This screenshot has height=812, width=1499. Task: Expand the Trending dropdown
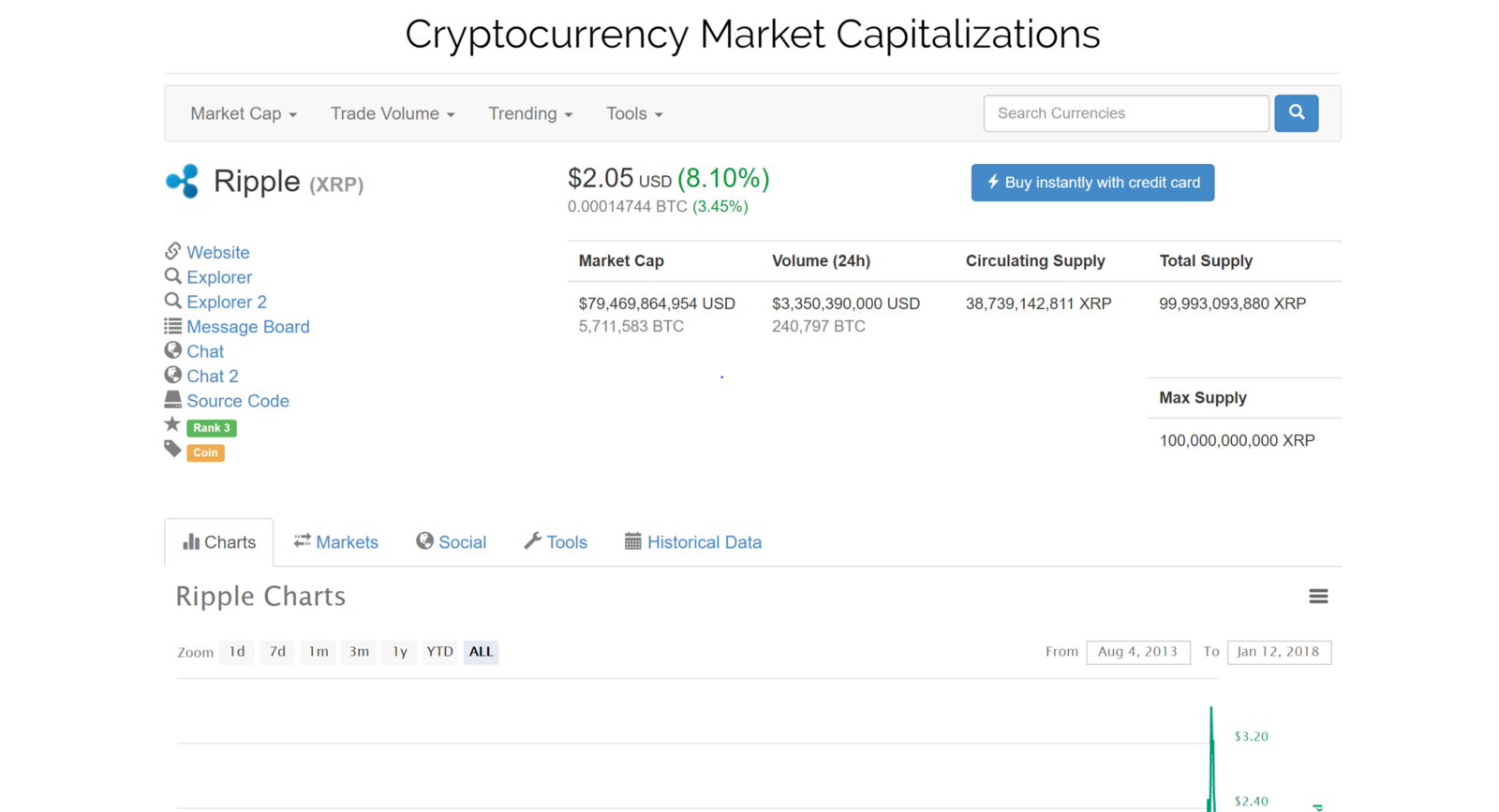(x=530, y=114)
